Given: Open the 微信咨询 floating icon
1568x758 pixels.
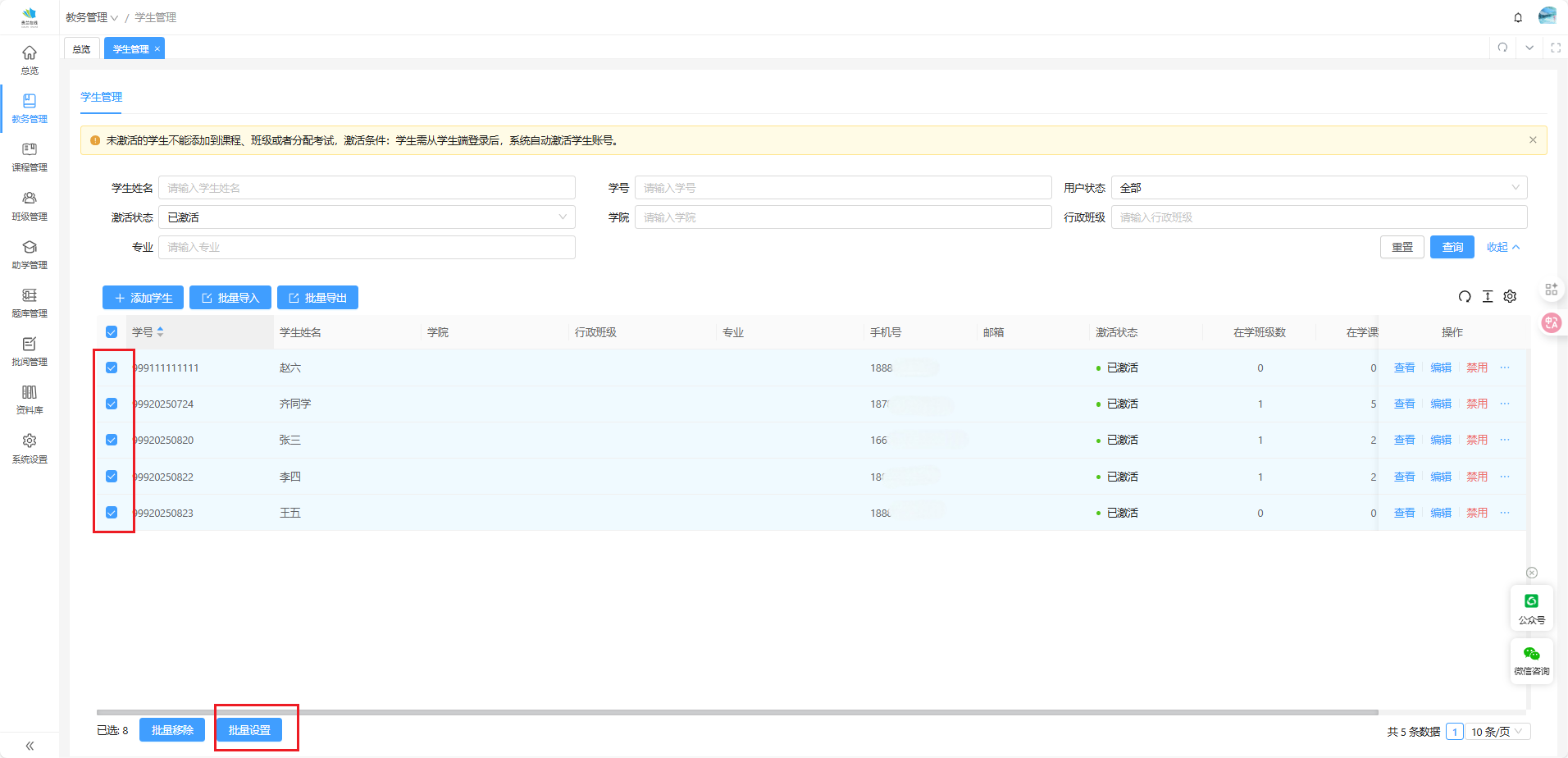Looking at the screenshot, I should [x=1531, y=660].
